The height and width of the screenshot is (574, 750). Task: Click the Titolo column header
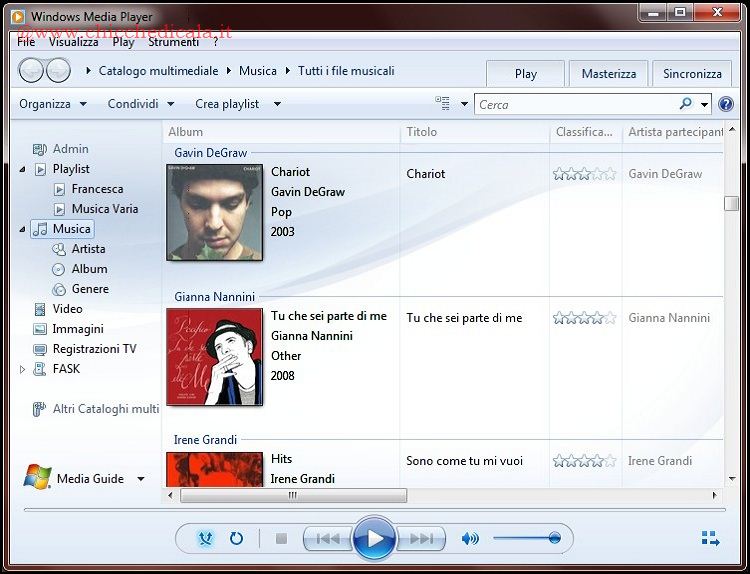(x=422, y=132)
